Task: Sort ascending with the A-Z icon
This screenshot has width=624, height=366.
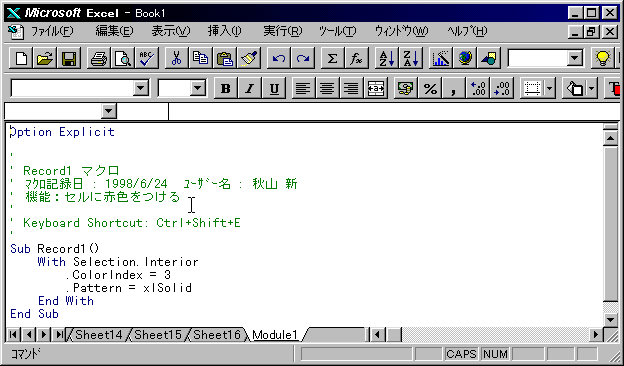Action: coord(386,59)
